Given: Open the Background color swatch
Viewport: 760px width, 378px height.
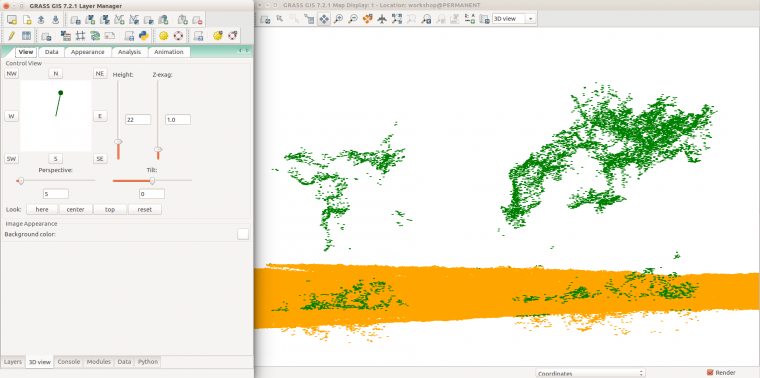Looking at the screenshot, I should pos(243,234).
